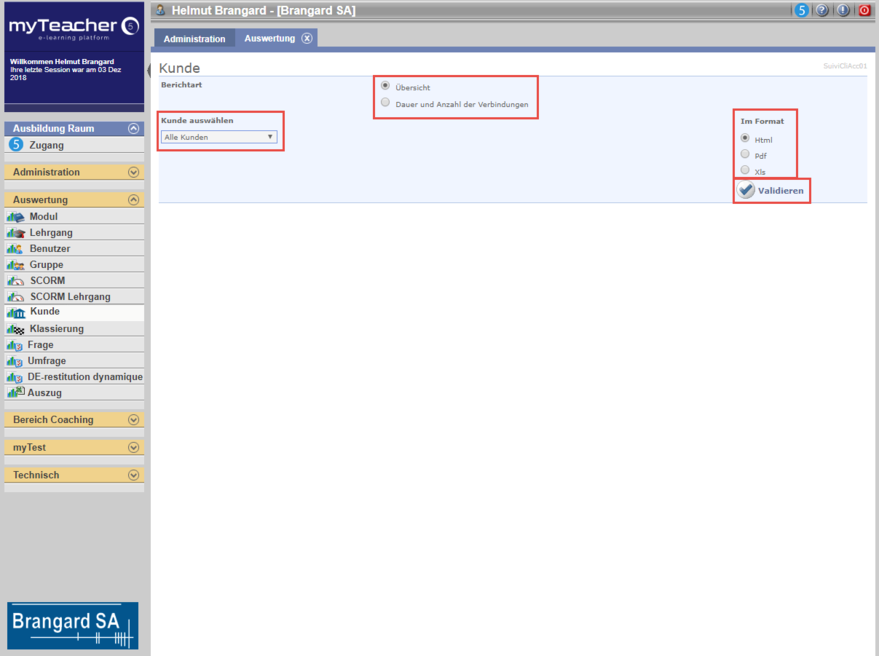Expand the Bereich Coaching section
This screenshot has width=879, height=656.
pyautogui.click(x=133, y=420)
